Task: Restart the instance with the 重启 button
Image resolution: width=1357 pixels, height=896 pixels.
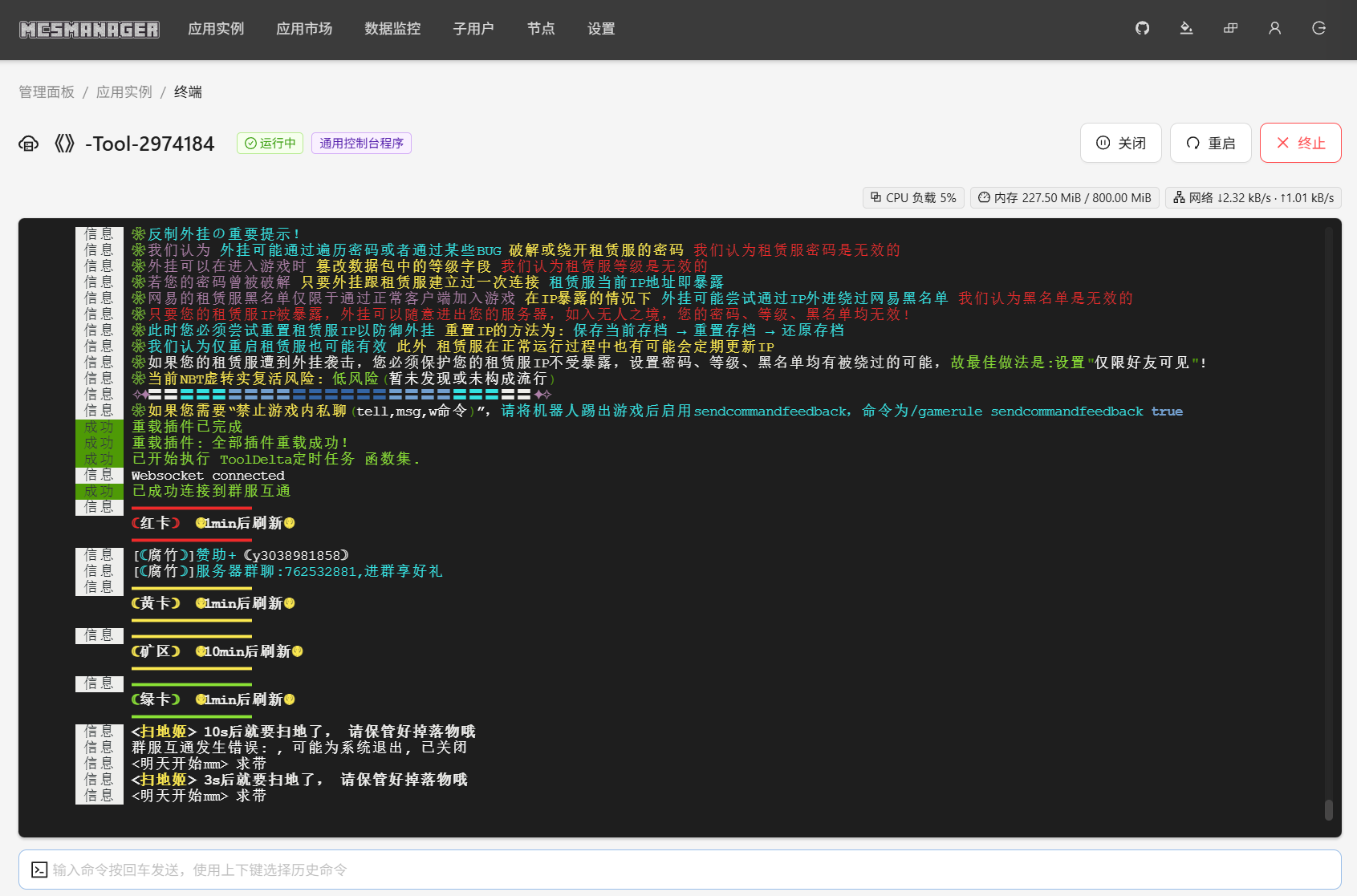Action: pos(1210,143)
